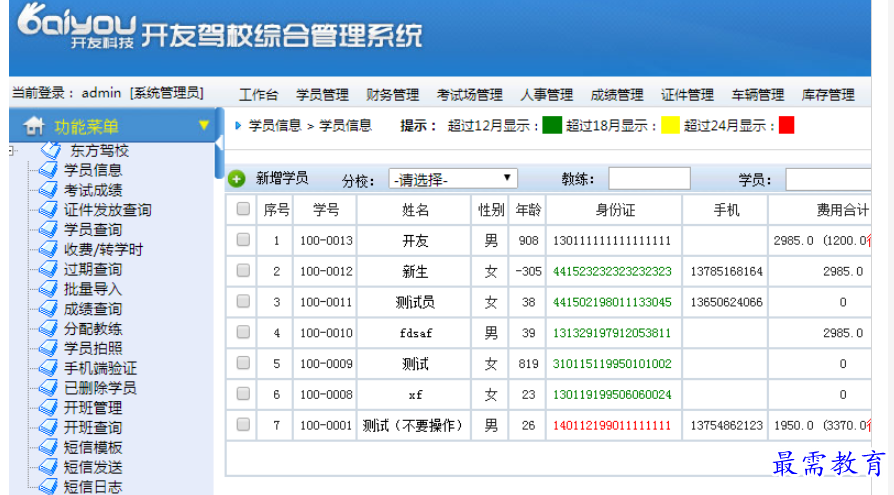Screen dimensions: 894x495
Task: Click the icon next to 考试成绩
Action: [48, 190]
